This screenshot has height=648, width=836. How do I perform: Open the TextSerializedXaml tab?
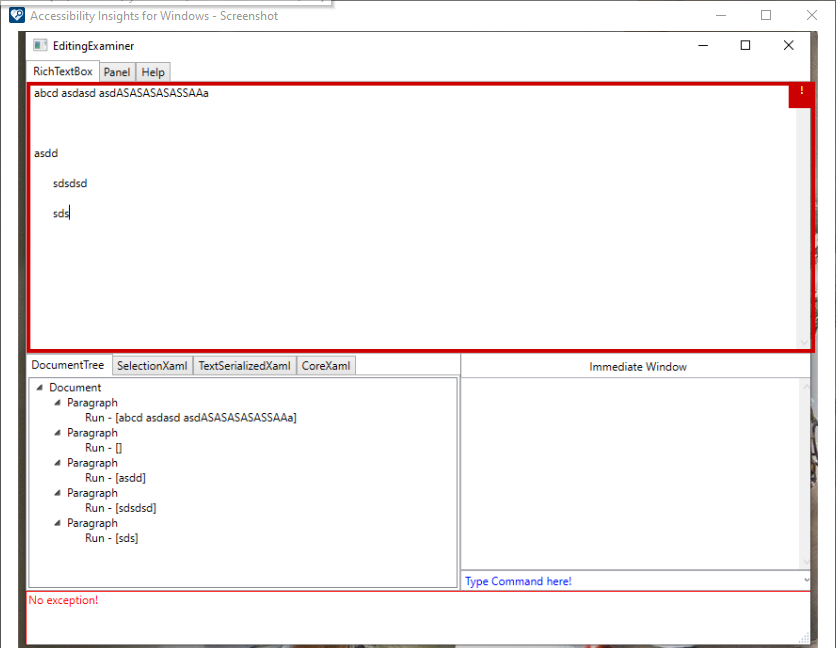coord(243,365)
